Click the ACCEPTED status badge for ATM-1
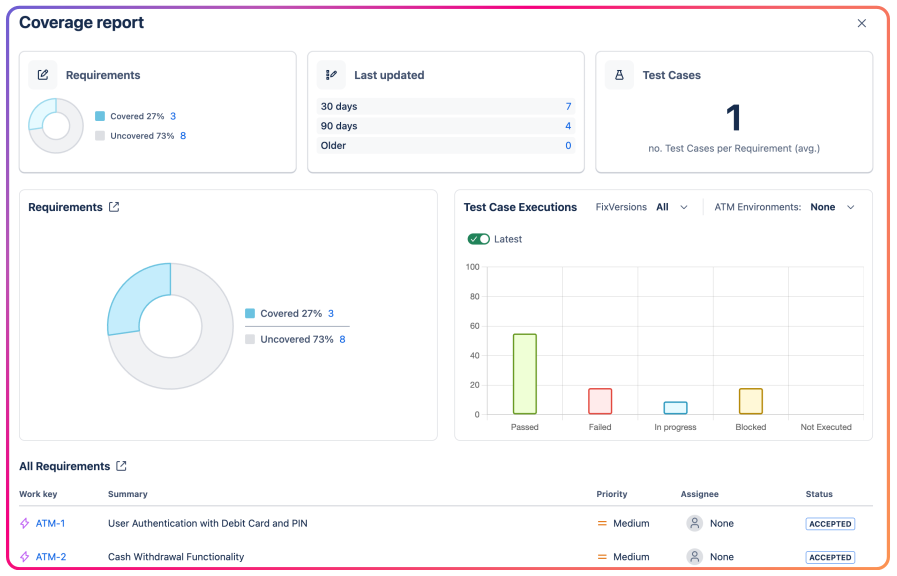Screen dimensions: 897x576 pos(830,523)
